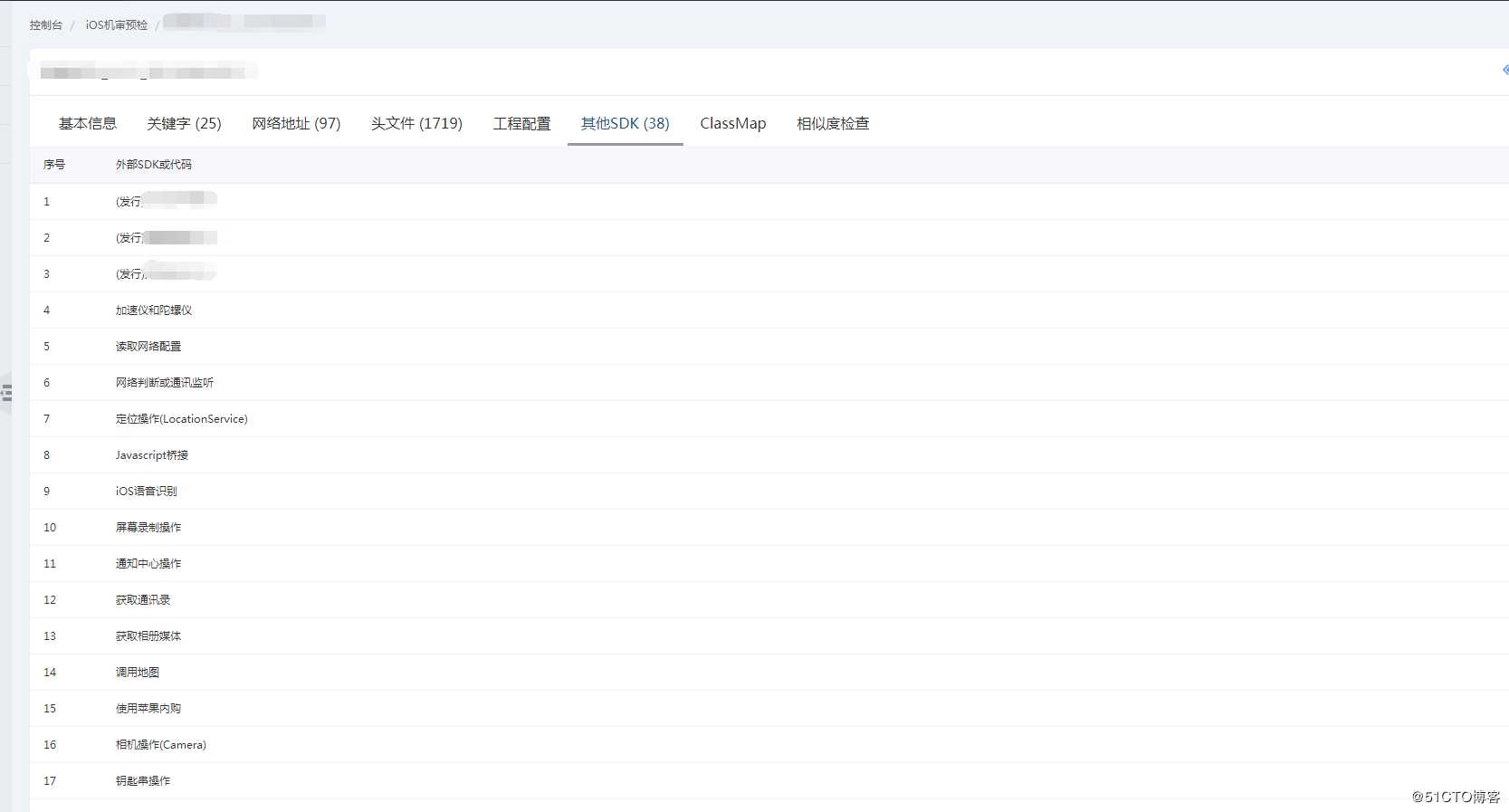Select row 网络判断或通讯监听
The height and width of the screenshot is (812, 1509).
click(x=769, y=383)
